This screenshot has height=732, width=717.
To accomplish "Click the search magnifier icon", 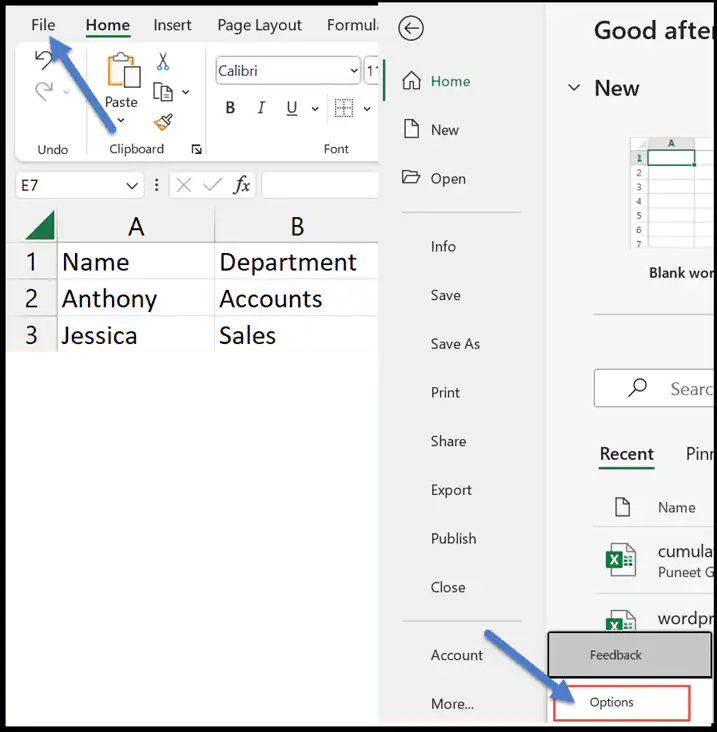I will click(637, 387).
